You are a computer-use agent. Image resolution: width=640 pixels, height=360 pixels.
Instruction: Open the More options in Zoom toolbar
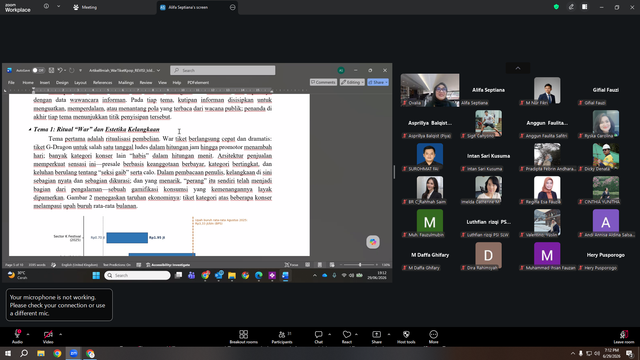pyautogui.click(x=433, y=337)
